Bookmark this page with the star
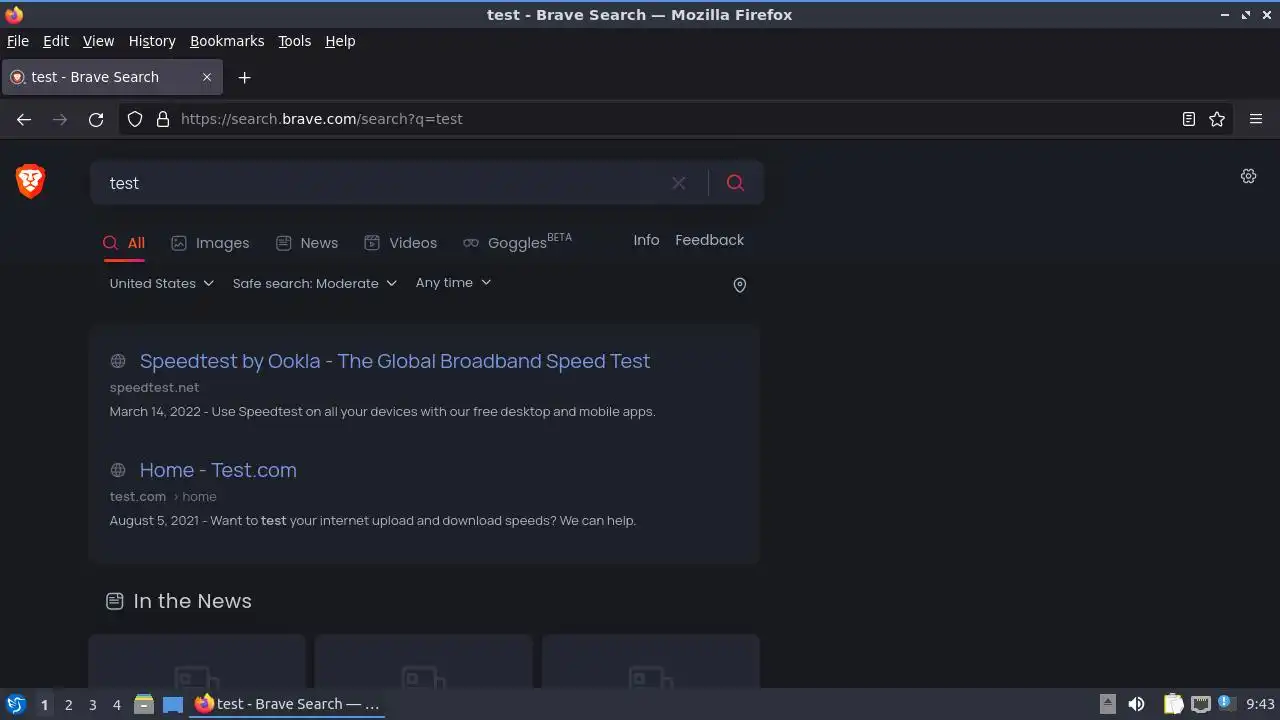The image size is (1280, 720). [1217, 119]
